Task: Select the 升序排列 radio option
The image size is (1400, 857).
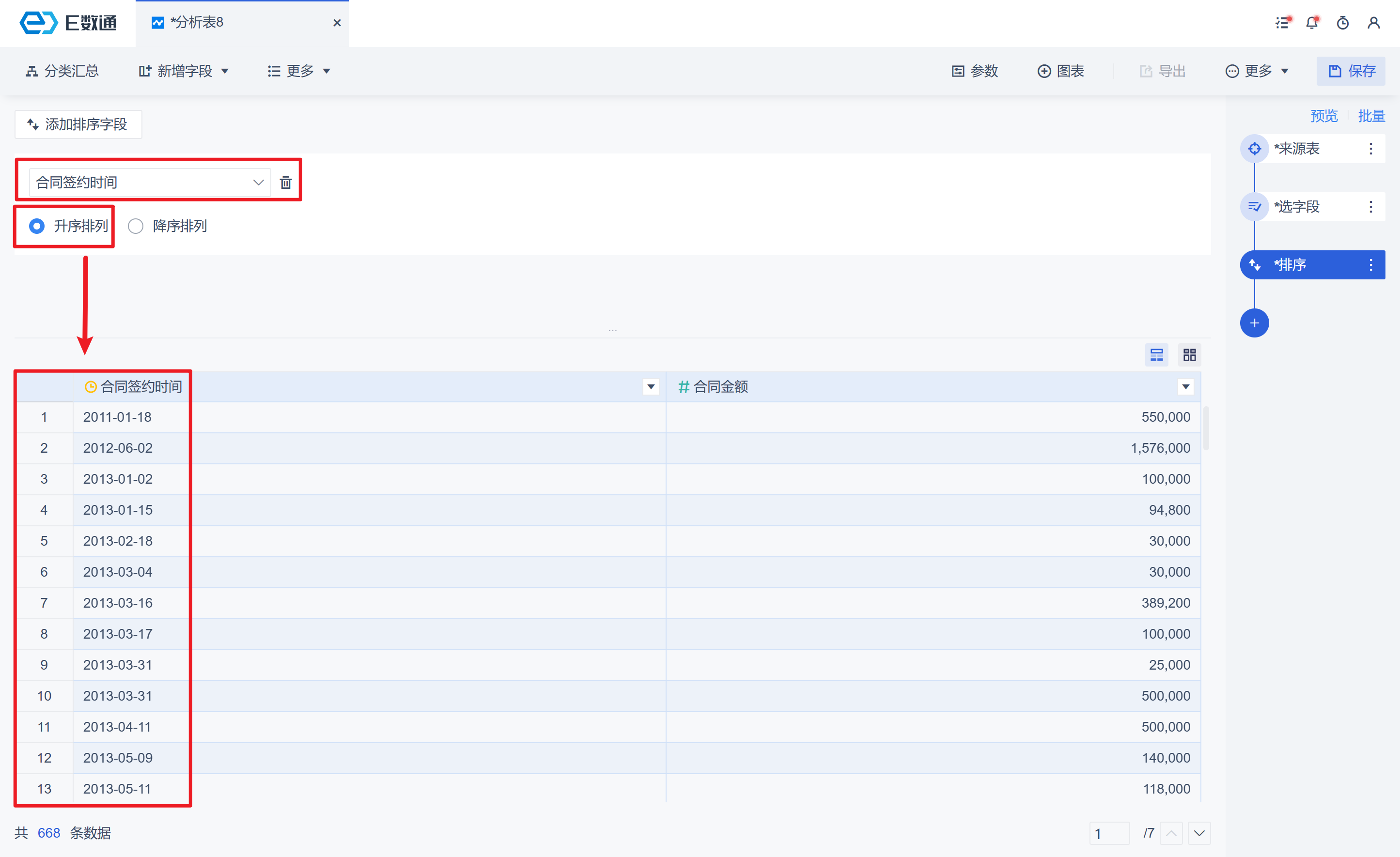Action: (37, 226)
